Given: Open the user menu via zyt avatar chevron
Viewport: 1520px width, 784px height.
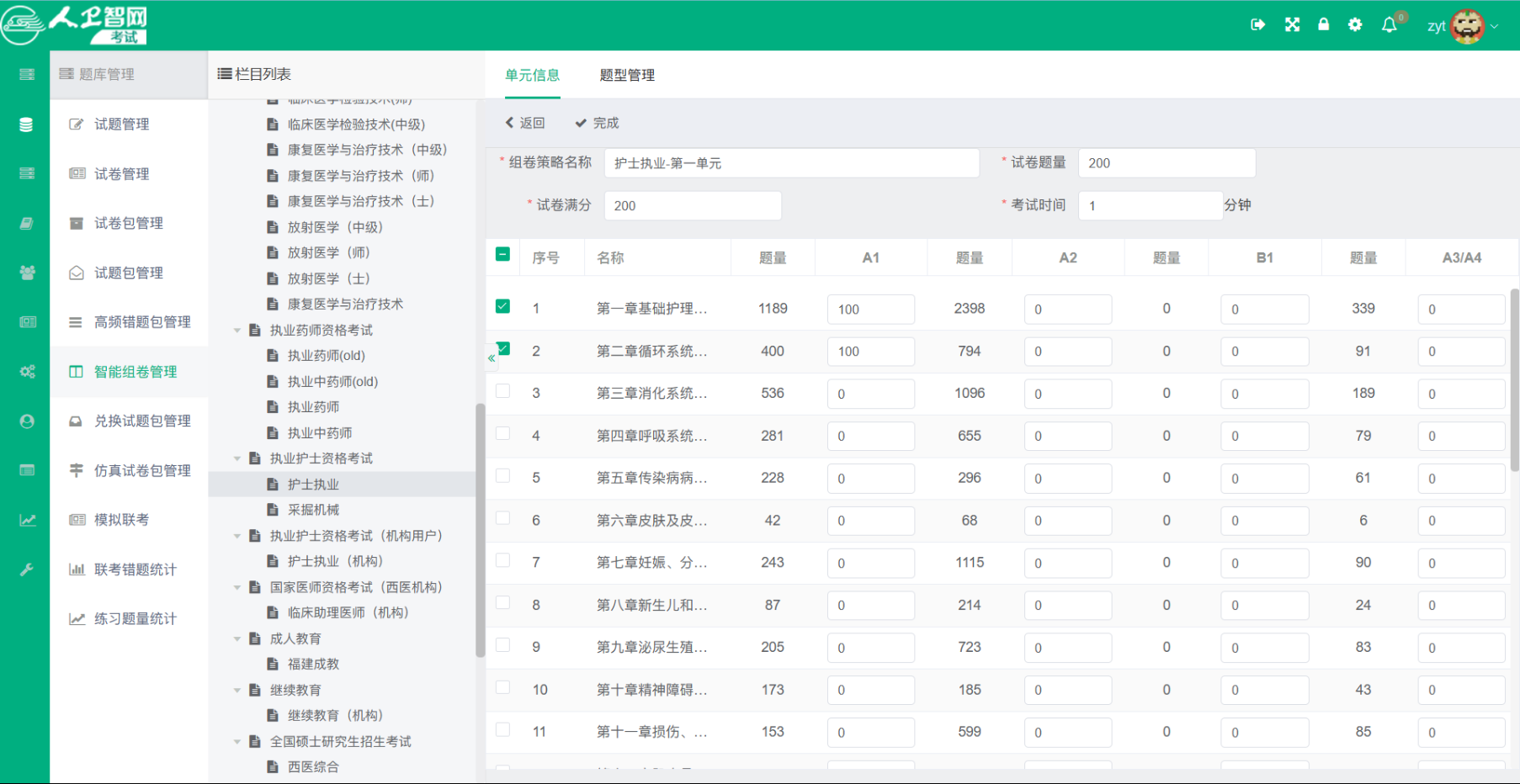Looking at the screenshot, I should click(x=1496, y=25).
